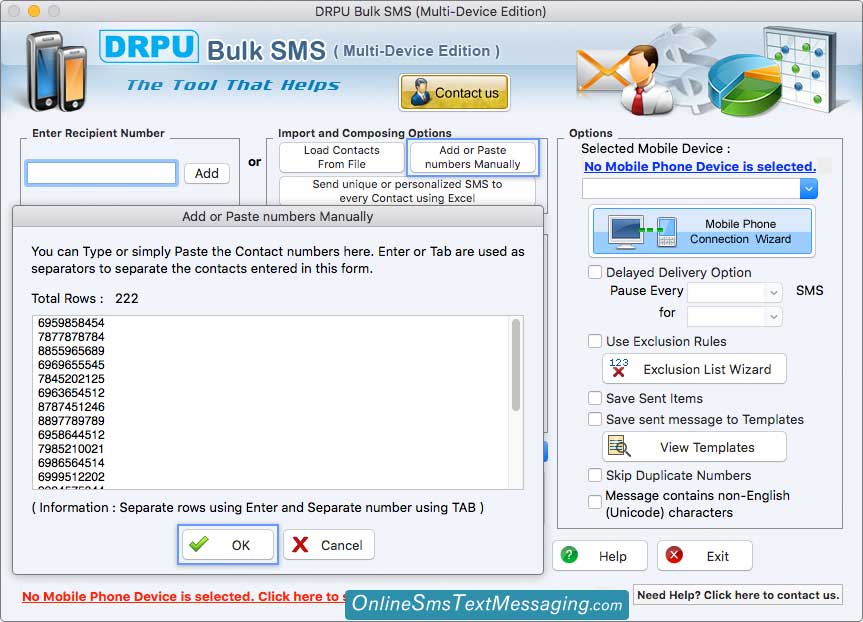Screen dimensions: 863x622
Task: Check Save Sent Items option
Action: [595, 398]
